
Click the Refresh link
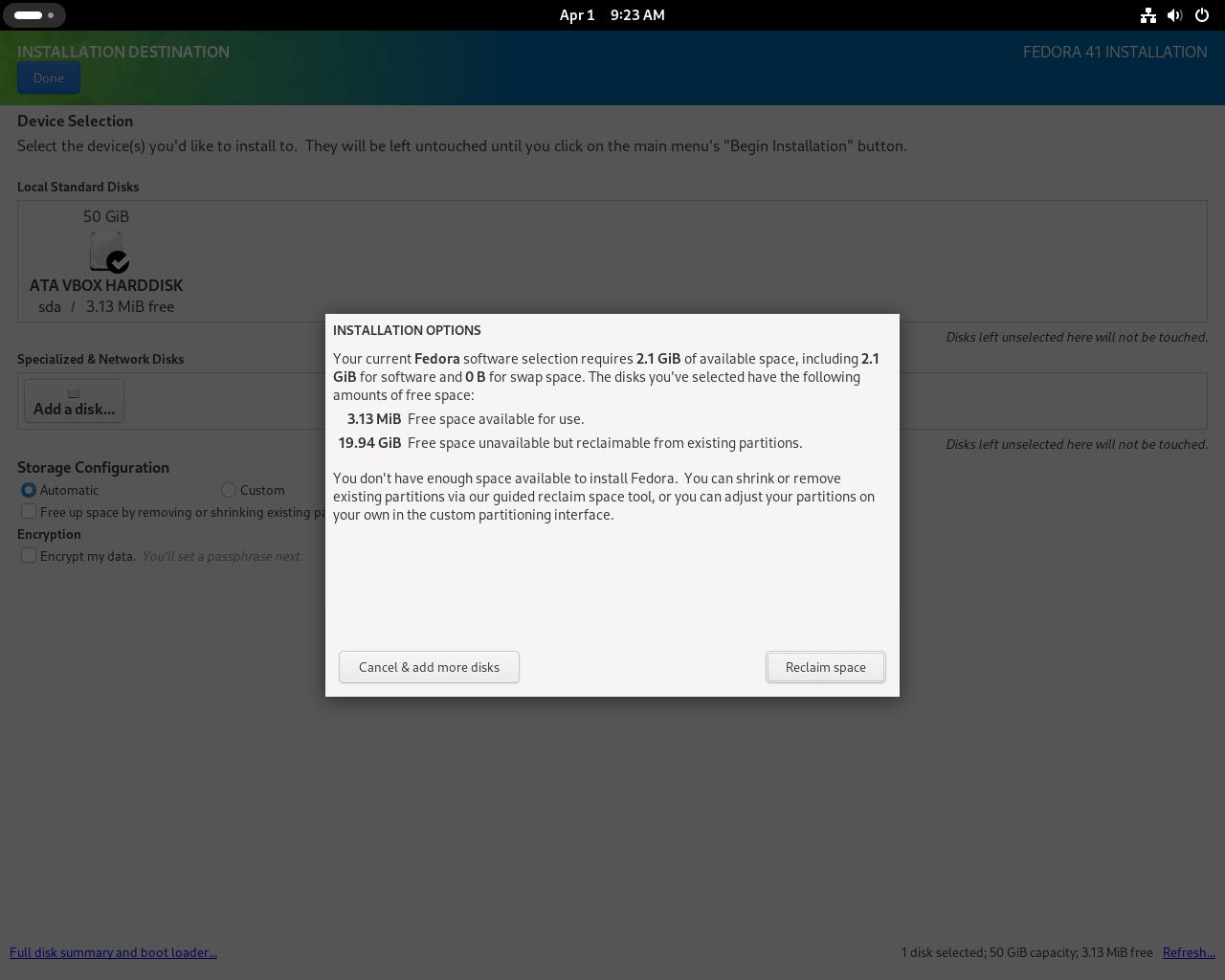[x=1189, y=952]
